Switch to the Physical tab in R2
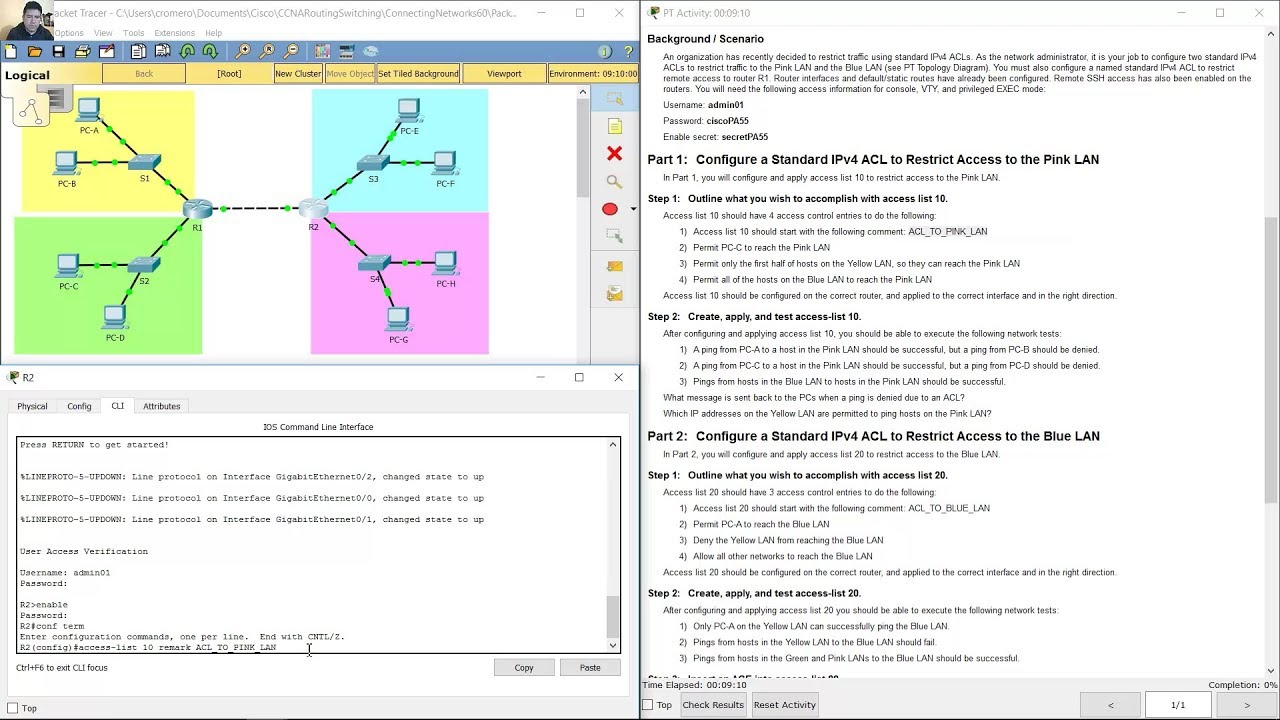Image resolution: width=1280 pixels, height=720 pixels. point(32,406)
